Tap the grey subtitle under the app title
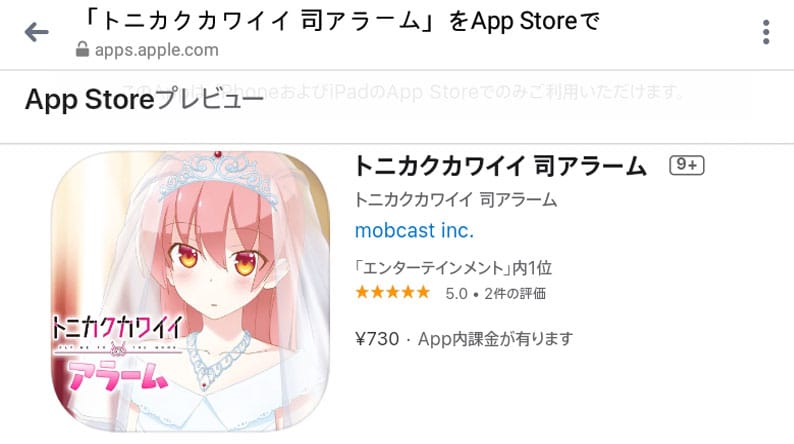The width and height of the screenshot is (794, 444). click(456, 200)
